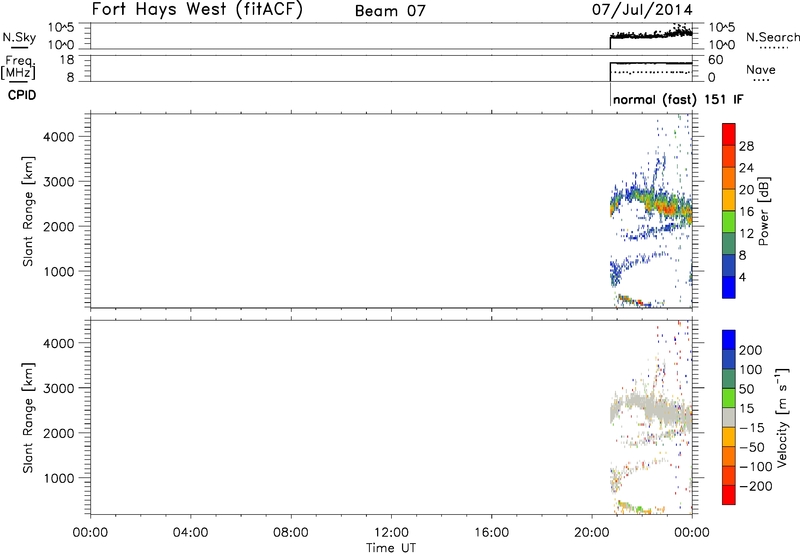Click the red top of power colorbar
The image size is (800, 554).
tap(729, 133)
